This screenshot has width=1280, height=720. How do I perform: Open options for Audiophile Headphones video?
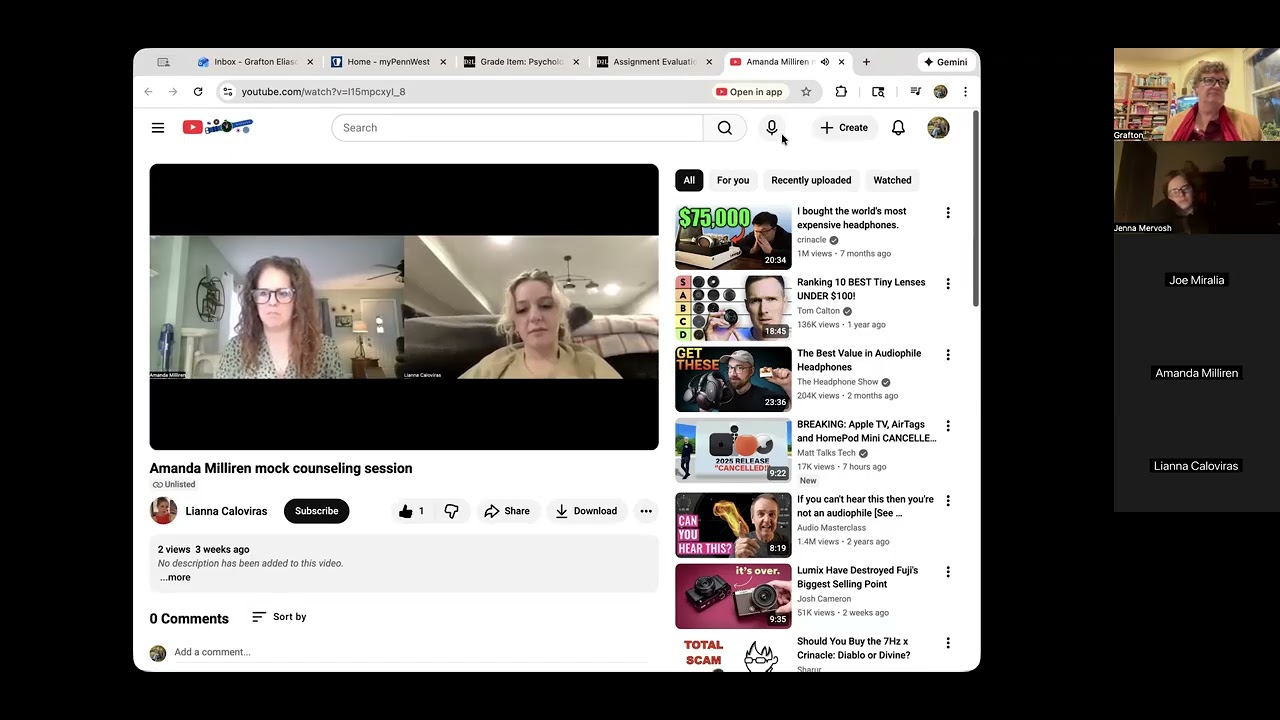(x=948, y=355)
